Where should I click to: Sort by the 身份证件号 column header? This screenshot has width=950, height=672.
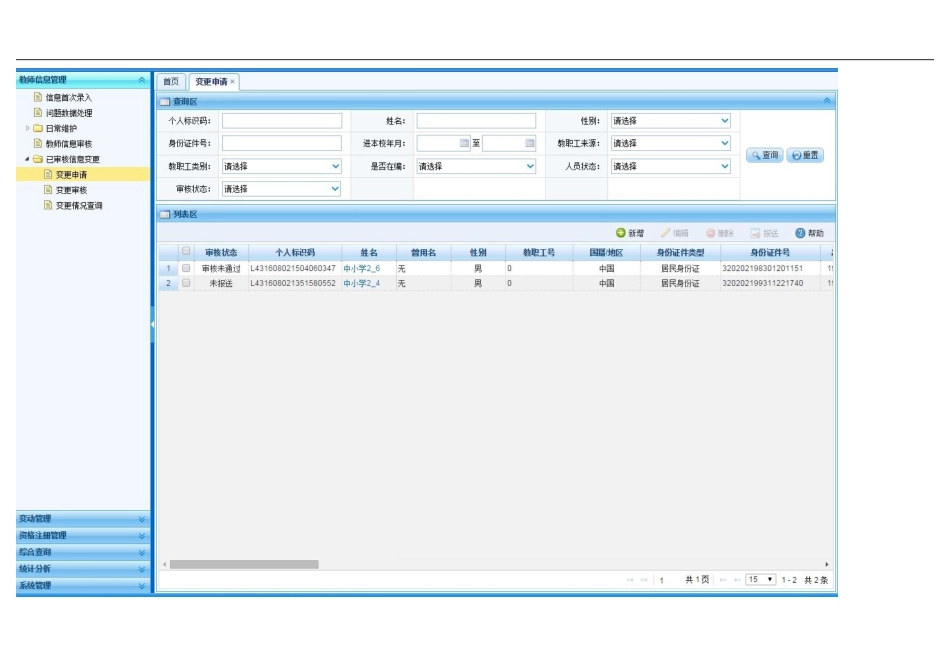tap(770, 253)
